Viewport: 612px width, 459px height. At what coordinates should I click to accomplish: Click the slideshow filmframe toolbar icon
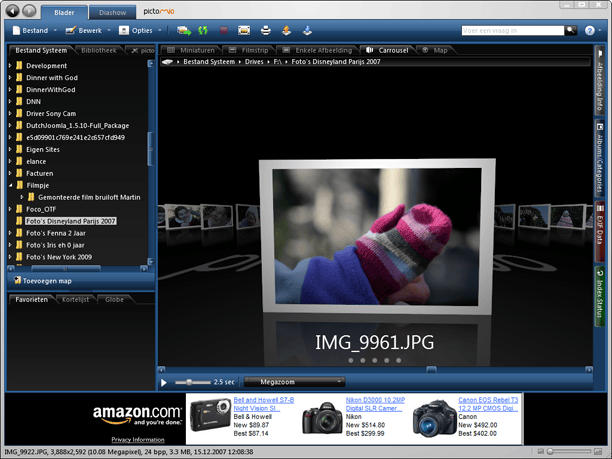[244, 30]
